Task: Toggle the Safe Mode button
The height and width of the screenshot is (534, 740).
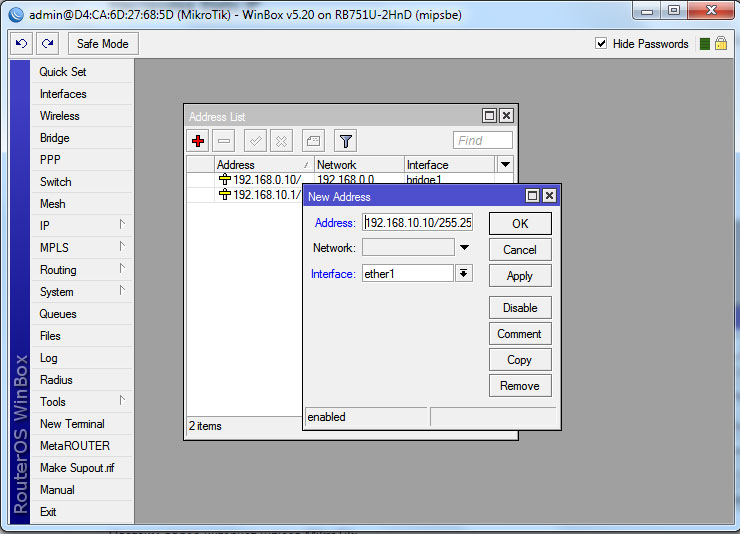Action: pyautogui.click(x=103, y=44)
